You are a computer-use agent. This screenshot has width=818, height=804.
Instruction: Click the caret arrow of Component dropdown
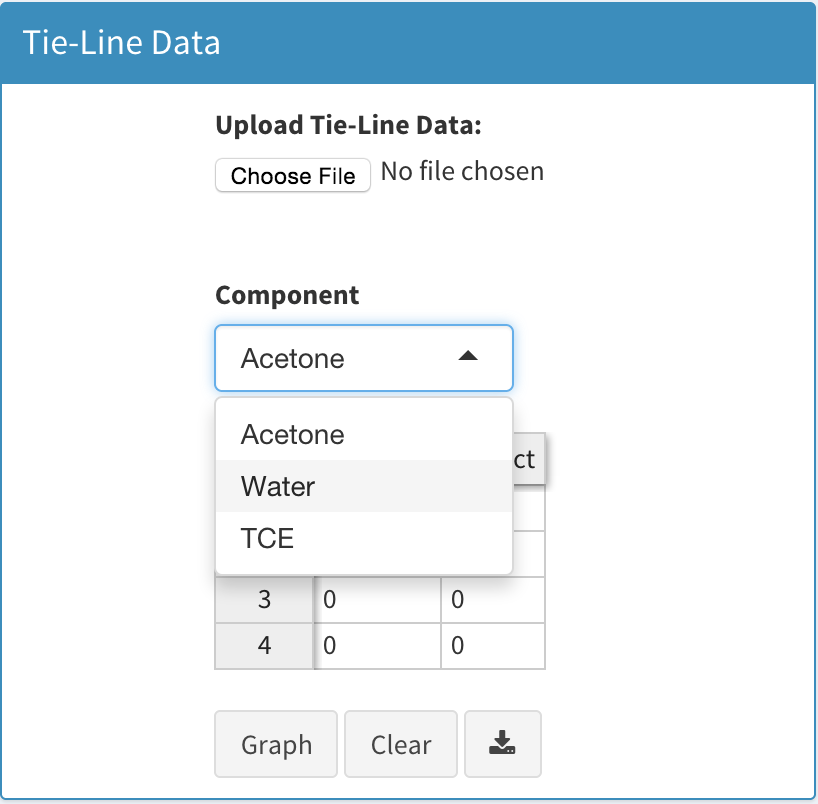[467, 357]
